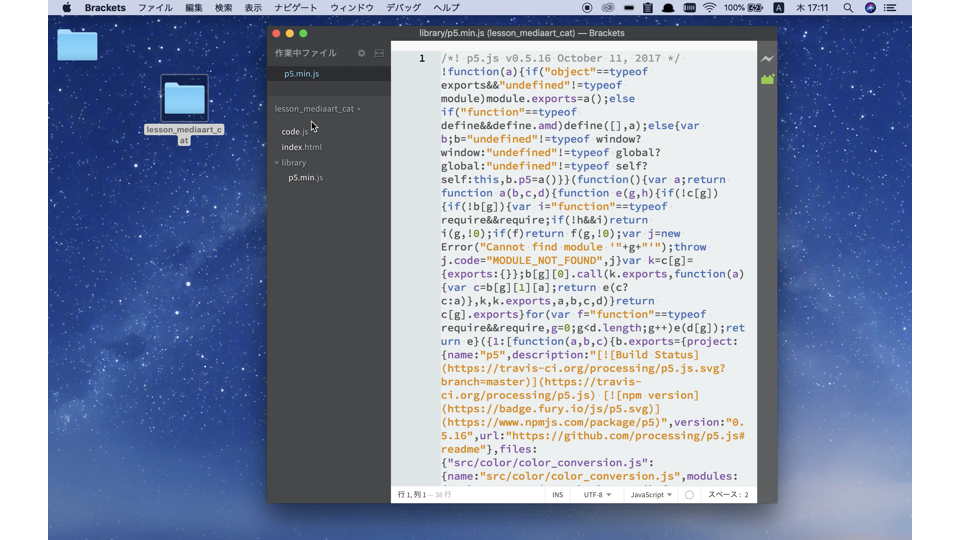This screenshot has height=540, width=960.
Task: Open the UTF-8 encoding dropdown
Action: pos(597,495)
